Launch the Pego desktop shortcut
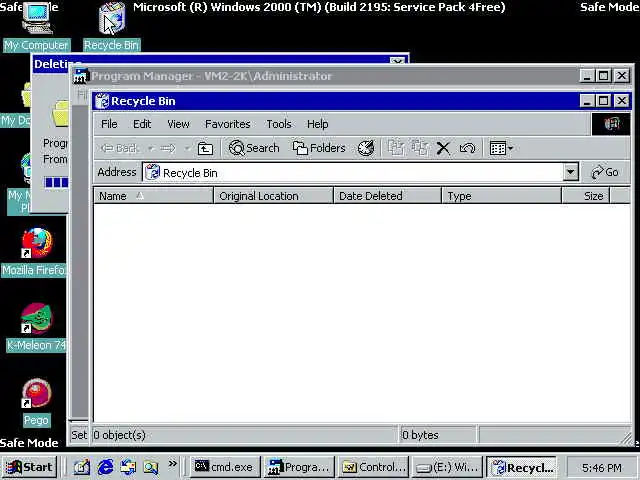 click(x=36, y=403)
